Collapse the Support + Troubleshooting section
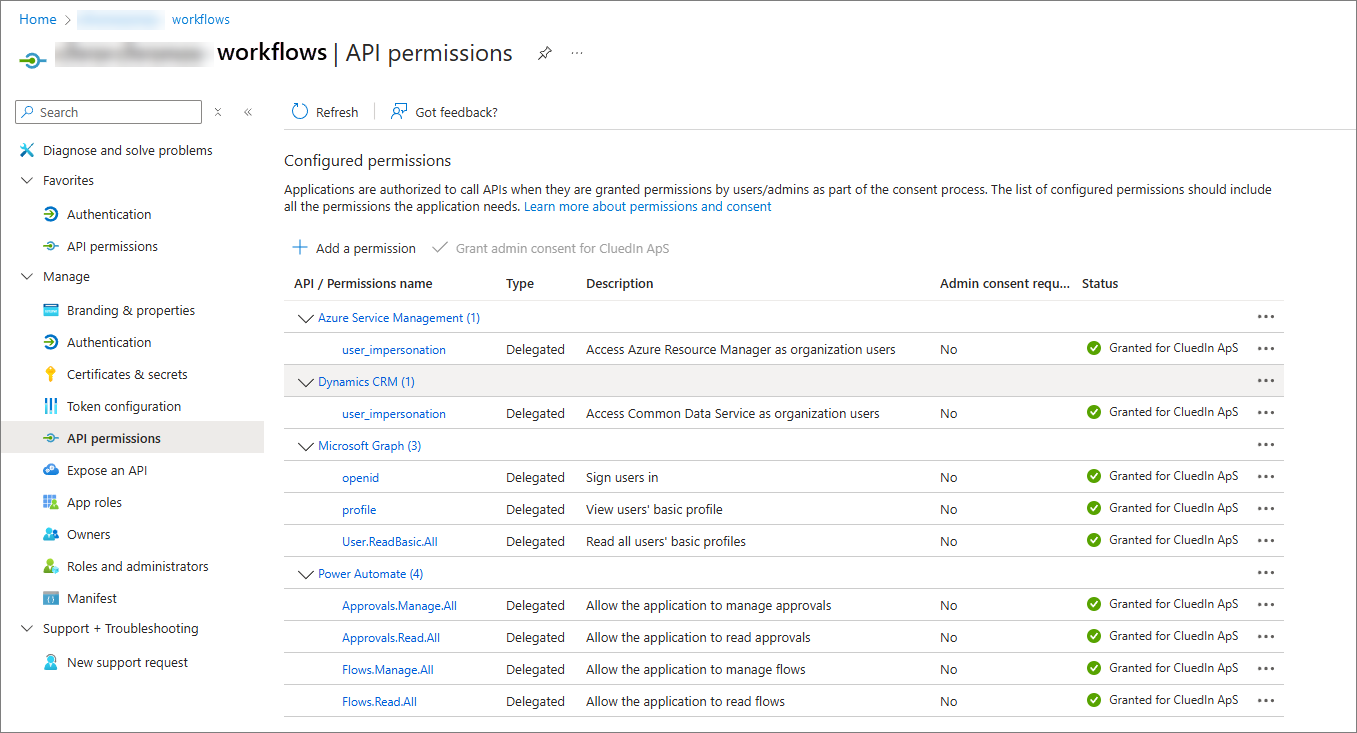Viewport: 1357px width, 733px height. tap(27, 628)
